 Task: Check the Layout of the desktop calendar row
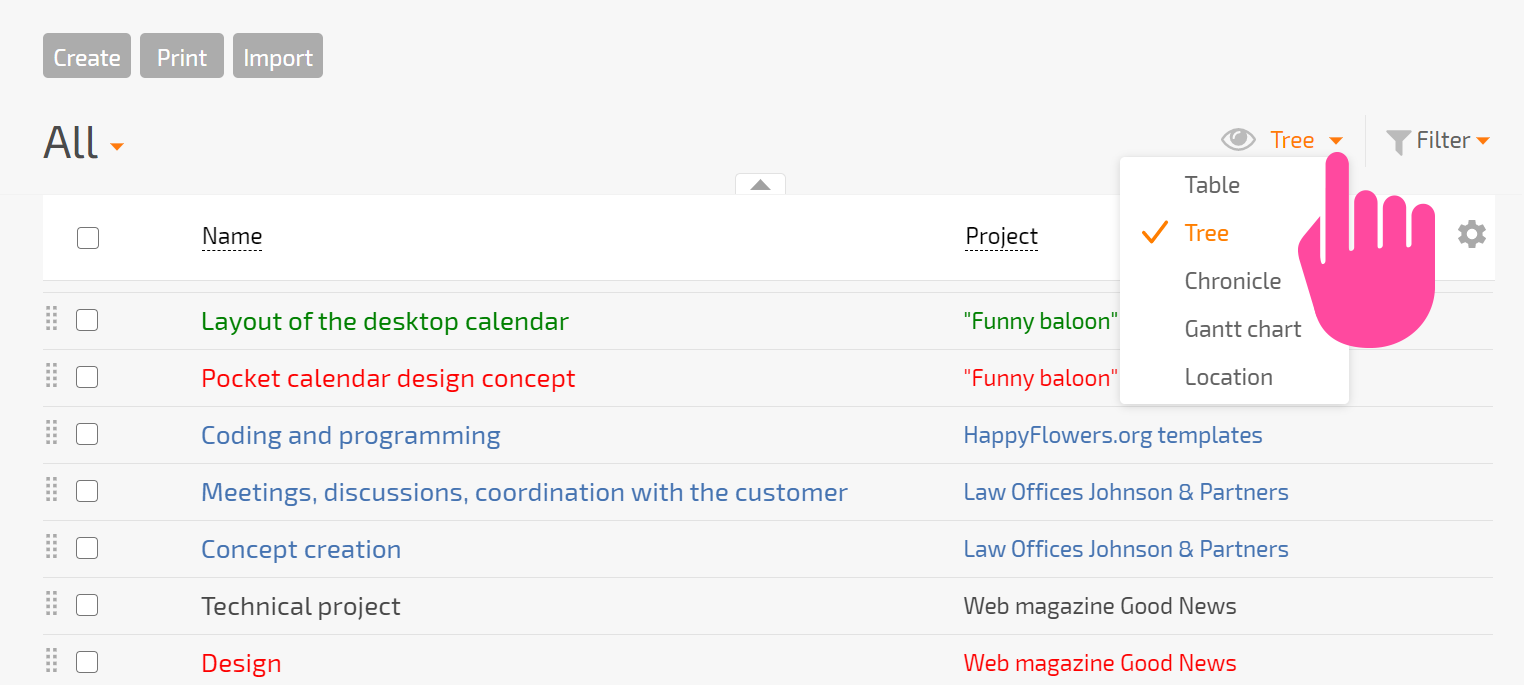tap(87, 320)
